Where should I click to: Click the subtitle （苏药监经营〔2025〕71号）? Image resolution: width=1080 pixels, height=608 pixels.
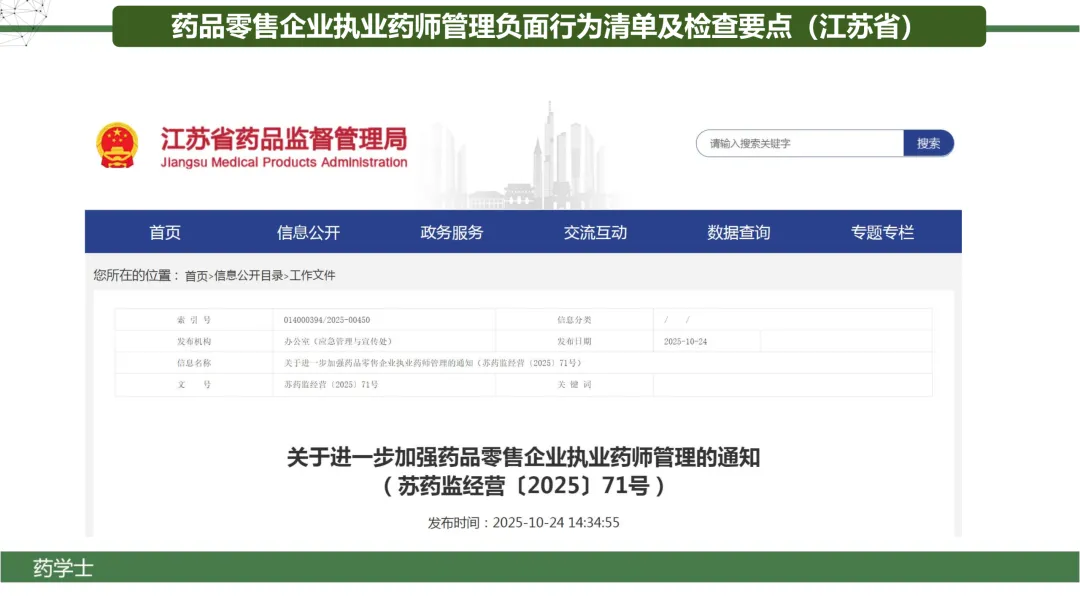pos(523,486)
